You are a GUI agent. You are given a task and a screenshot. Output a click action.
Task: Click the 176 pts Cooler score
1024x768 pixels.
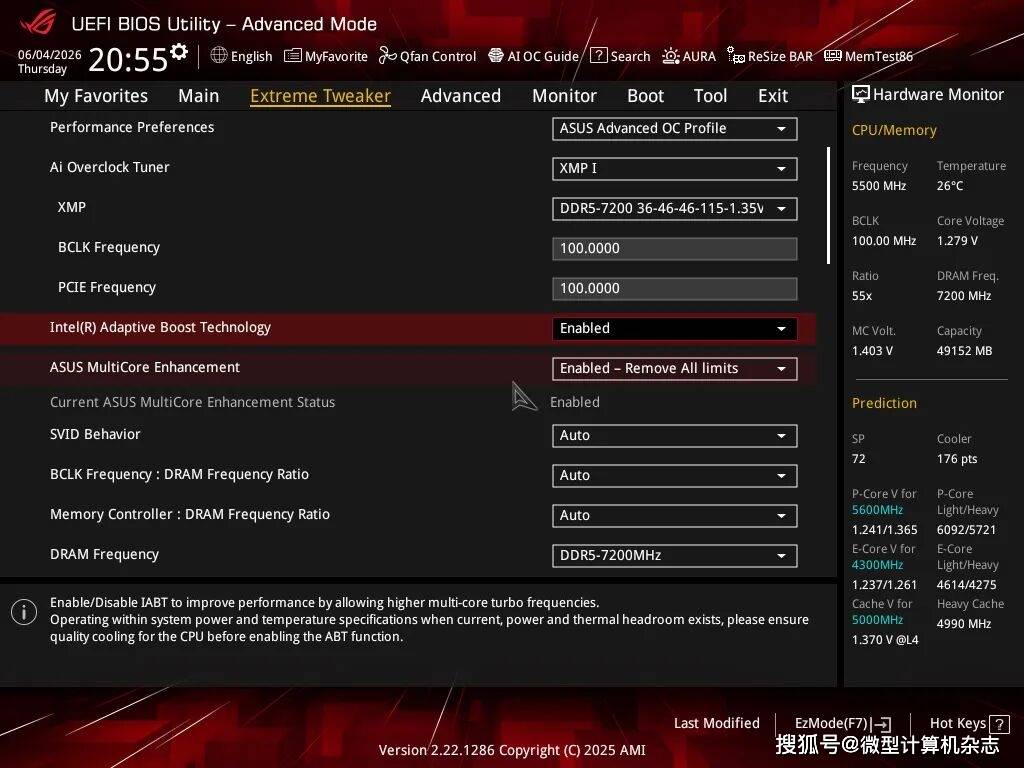(957, 458)
